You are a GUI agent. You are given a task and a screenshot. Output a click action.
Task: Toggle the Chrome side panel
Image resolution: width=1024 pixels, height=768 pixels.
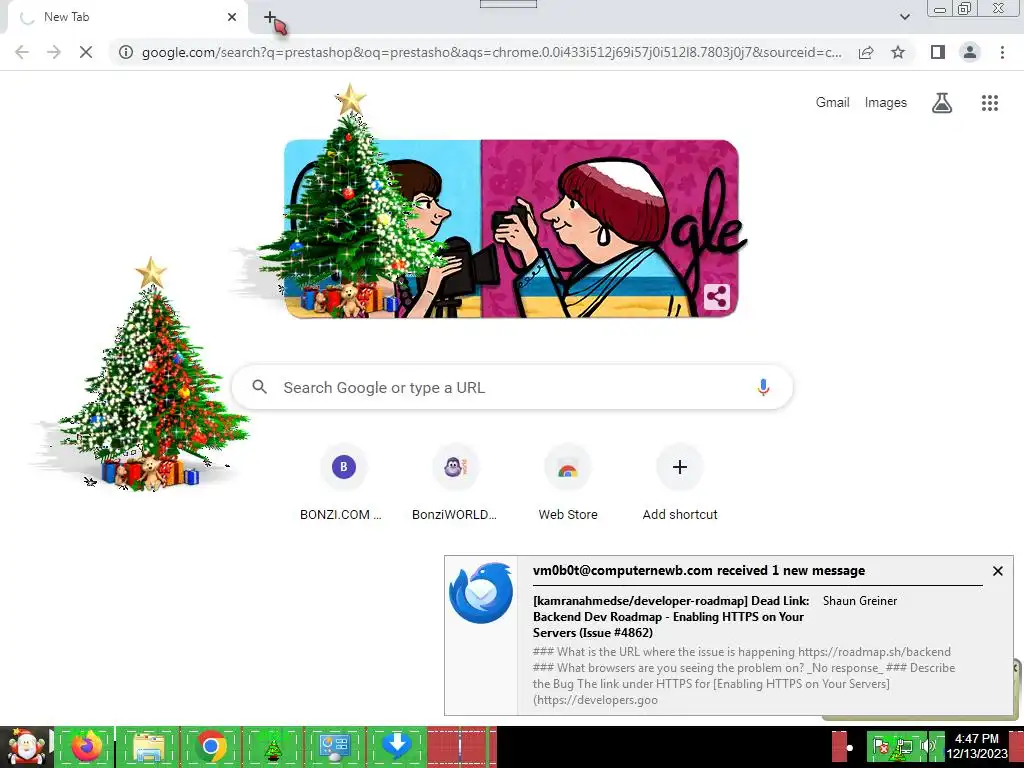[x=938, y=52]
